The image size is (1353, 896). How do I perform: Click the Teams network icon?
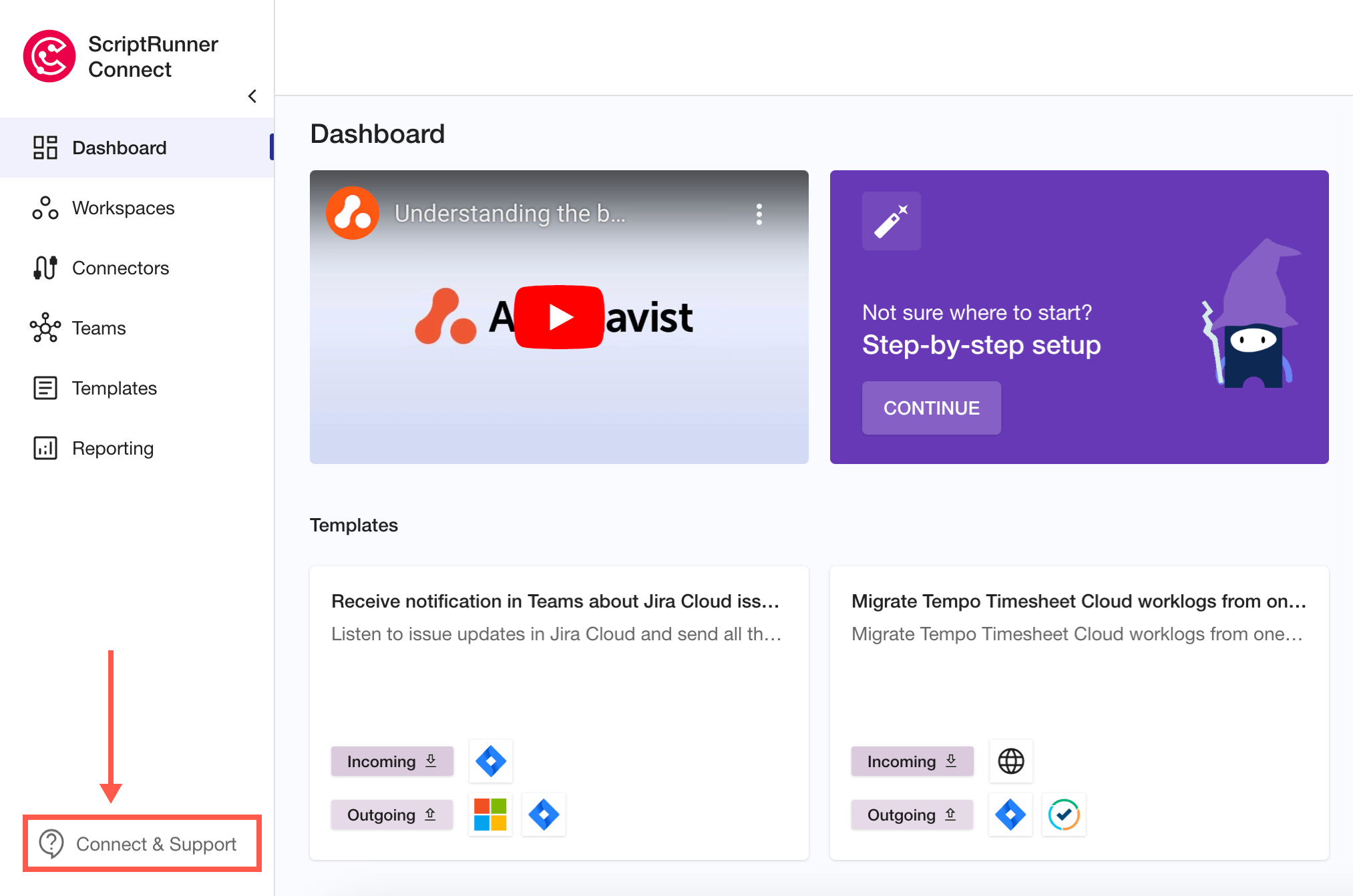tap(45, 328)
